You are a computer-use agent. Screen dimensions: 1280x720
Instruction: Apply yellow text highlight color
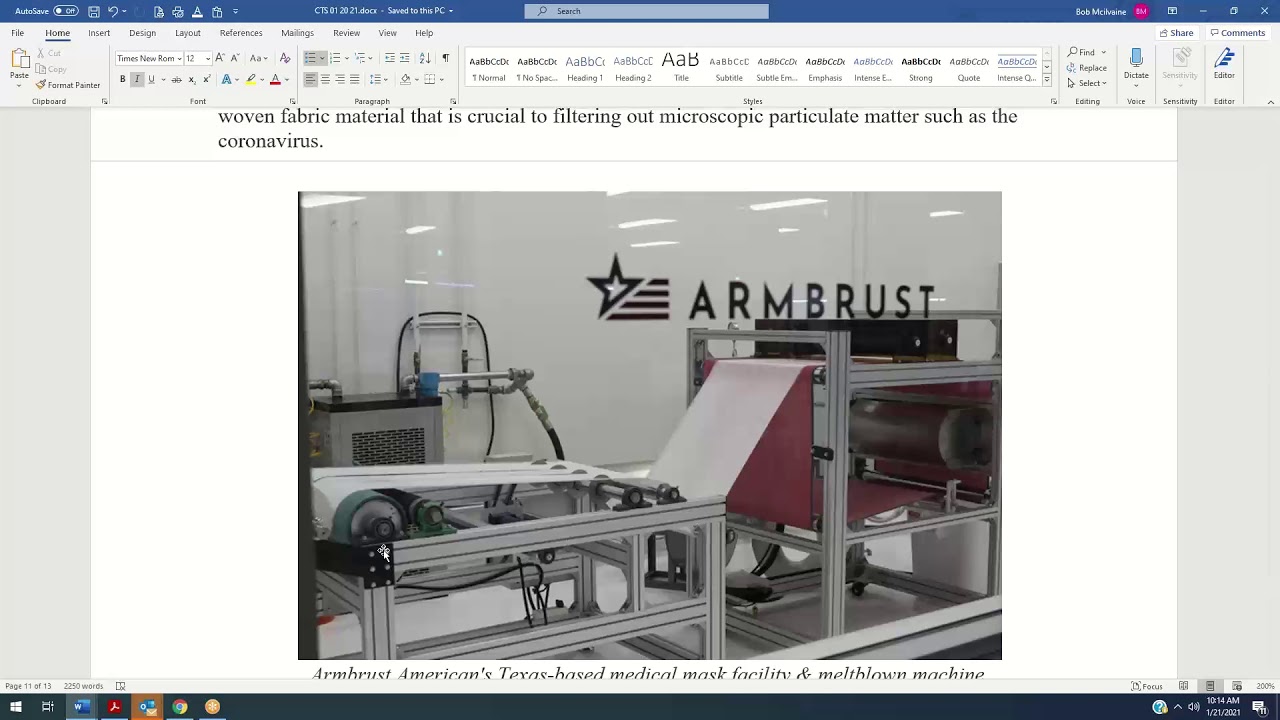pyautogui.click(x=251, y=79)
